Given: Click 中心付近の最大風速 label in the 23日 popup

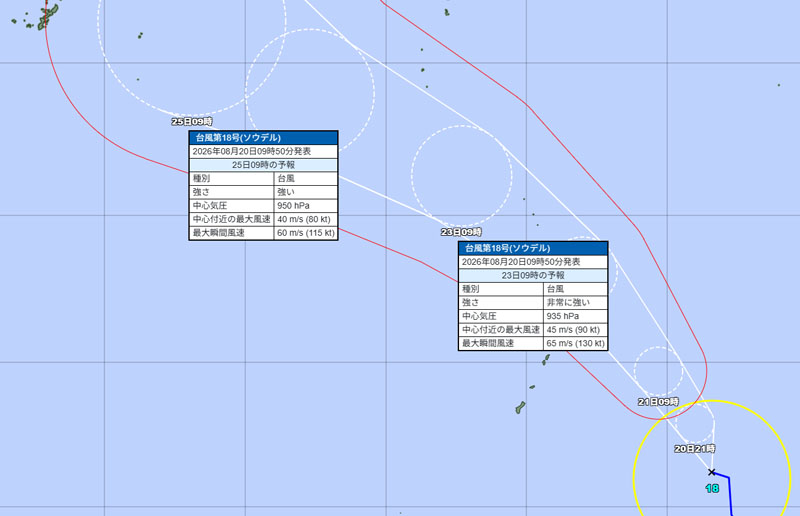Looking at the screenshot, I should point(501,330).
